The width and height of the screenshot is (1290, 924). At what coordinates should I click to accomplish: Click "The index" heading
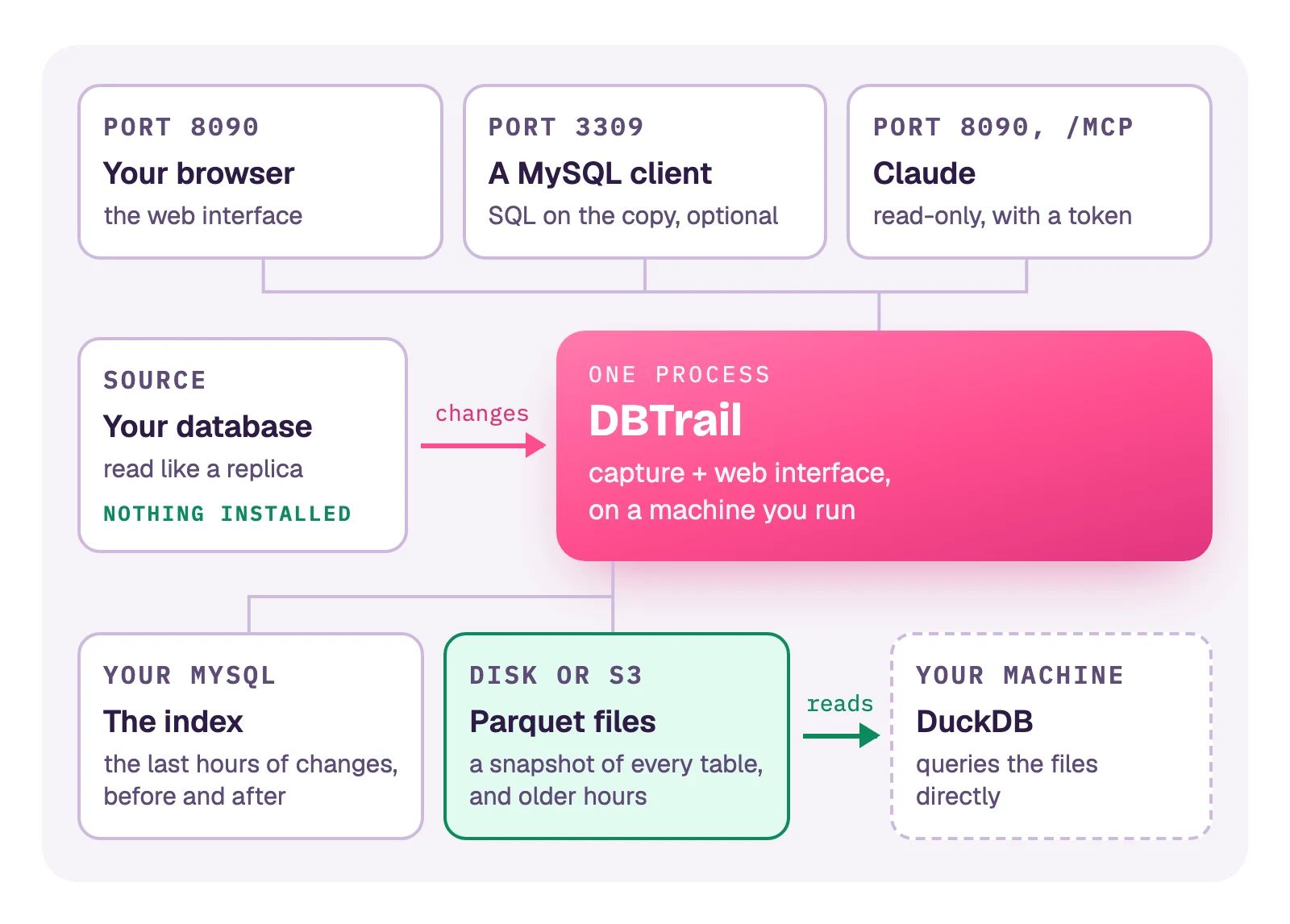[173, 722]
